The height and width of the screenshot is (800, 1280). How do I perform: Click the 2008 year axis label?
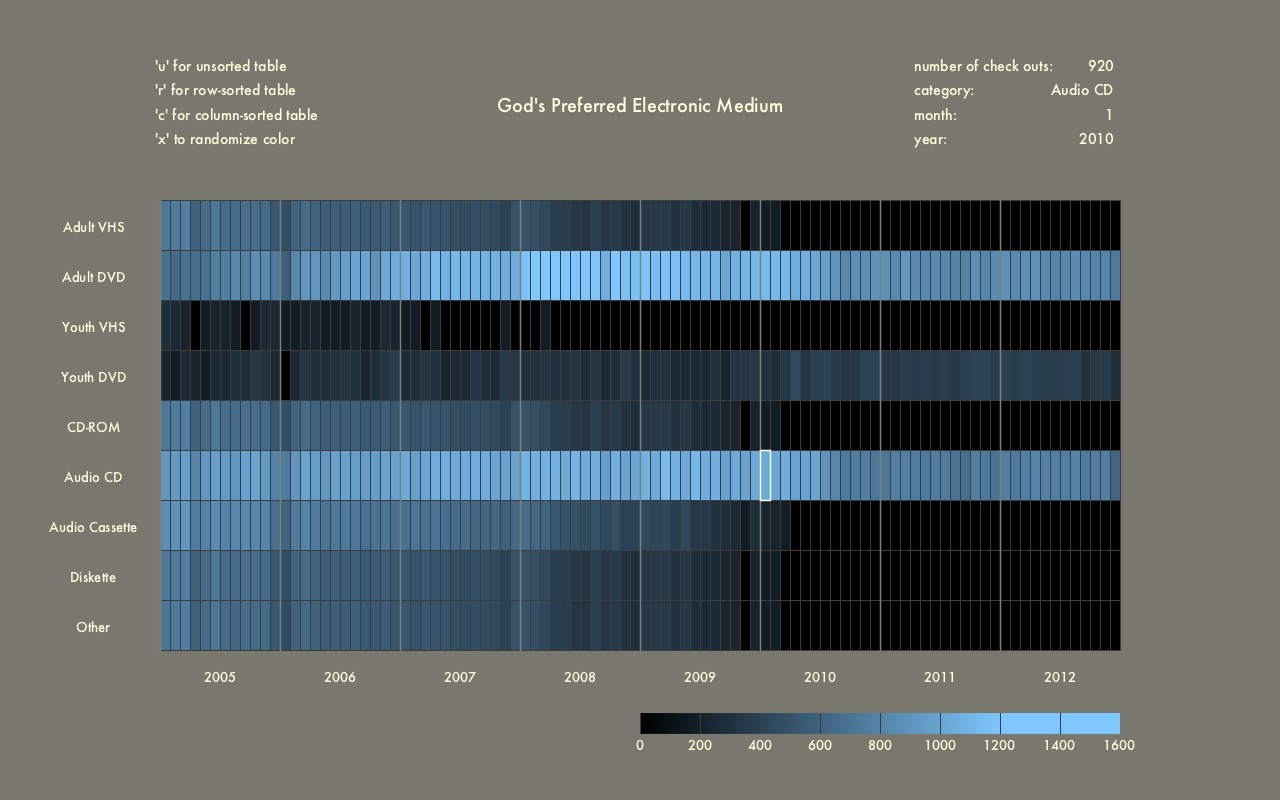(x=580, y=677)
